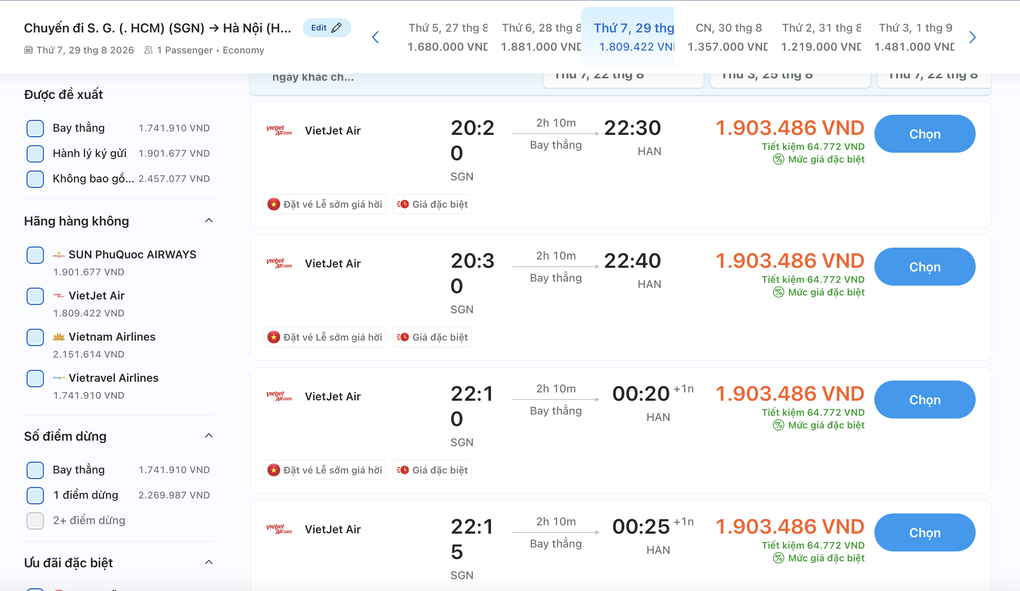The height and width of the screenshot is (591, 1020).
Task: Click Giá đặc biệt tag on 20:30 flight
Action: tap(432, 337)
